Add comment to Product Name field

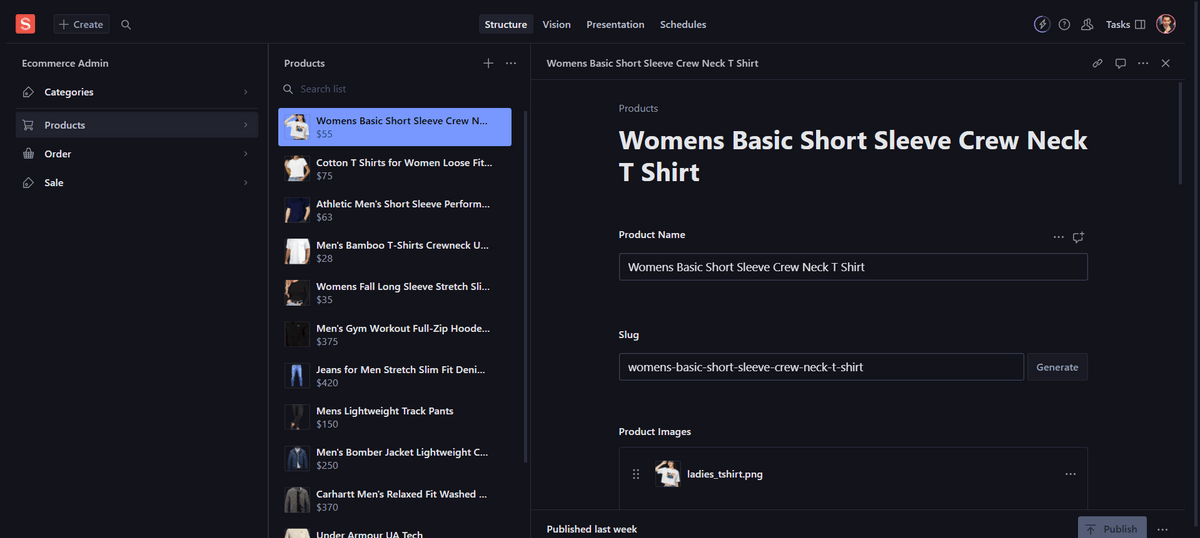point(1078,237)
